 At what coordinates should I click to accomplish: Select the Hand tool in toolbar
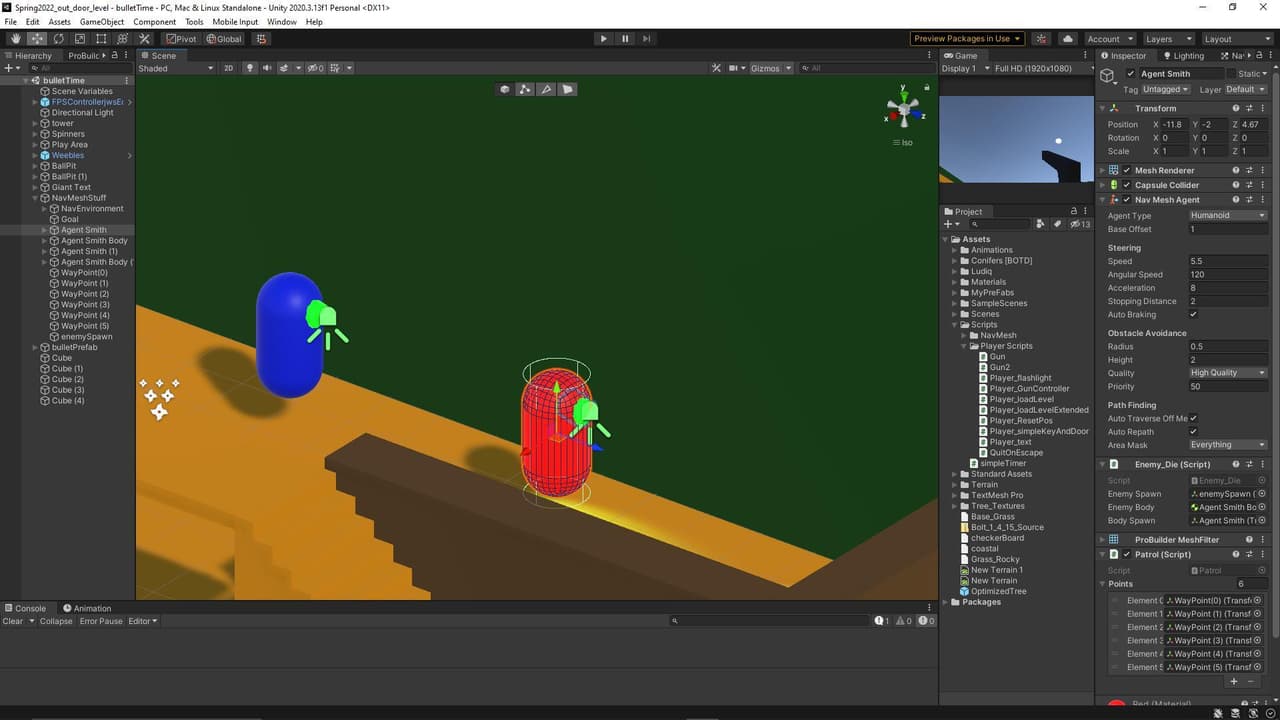click(x=15, y=39)
